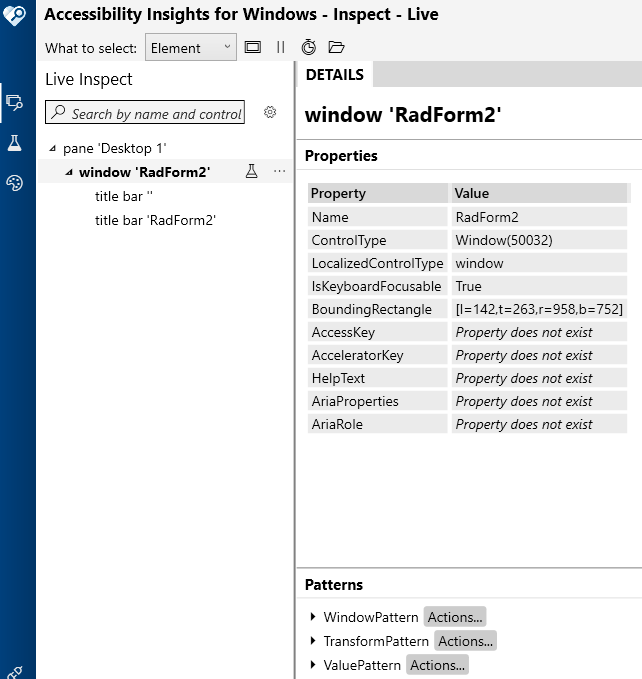Click the 'RadForm2' name value cell
This screenshot has width=642, height=679.
[x=539, y=217]
